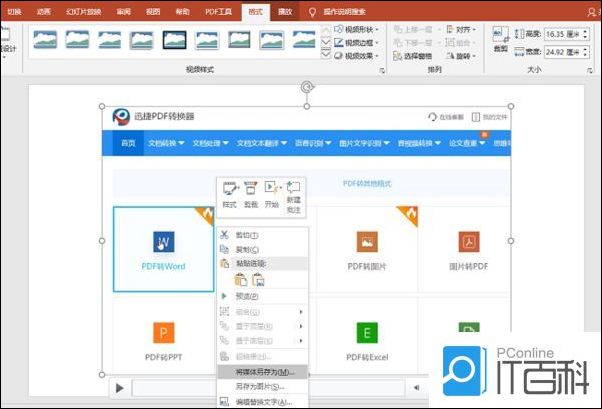Open the 对齐 align dropdown

[461, 29]
